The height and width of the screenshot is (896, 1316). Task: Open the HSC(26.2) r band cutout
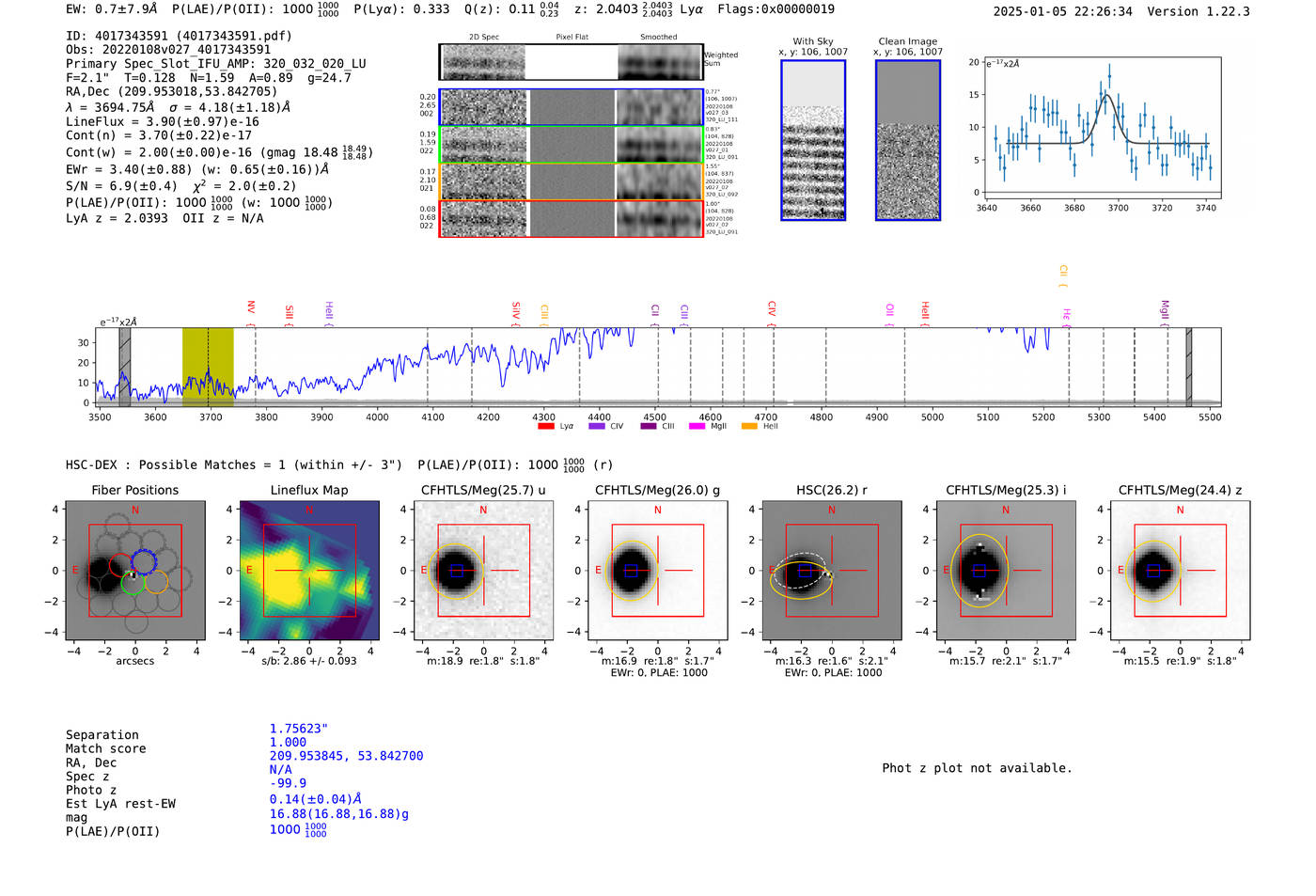(x=831, y=571)
